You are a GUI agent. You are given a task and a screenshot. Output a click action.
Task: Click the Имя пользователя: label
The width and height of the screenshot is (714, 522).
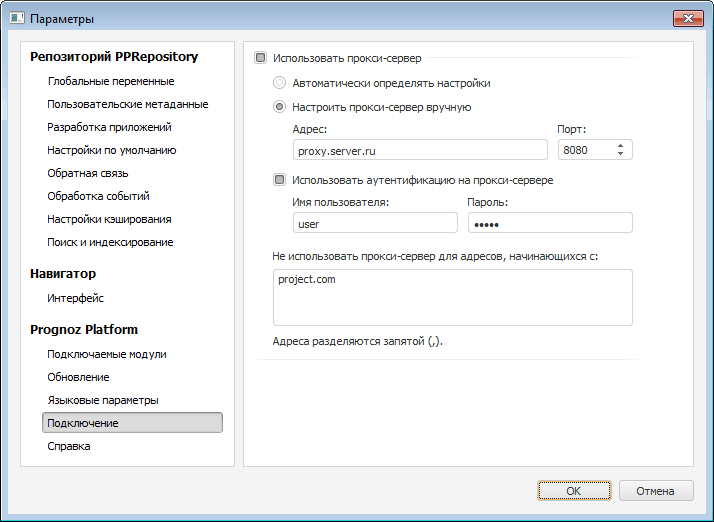341,202
